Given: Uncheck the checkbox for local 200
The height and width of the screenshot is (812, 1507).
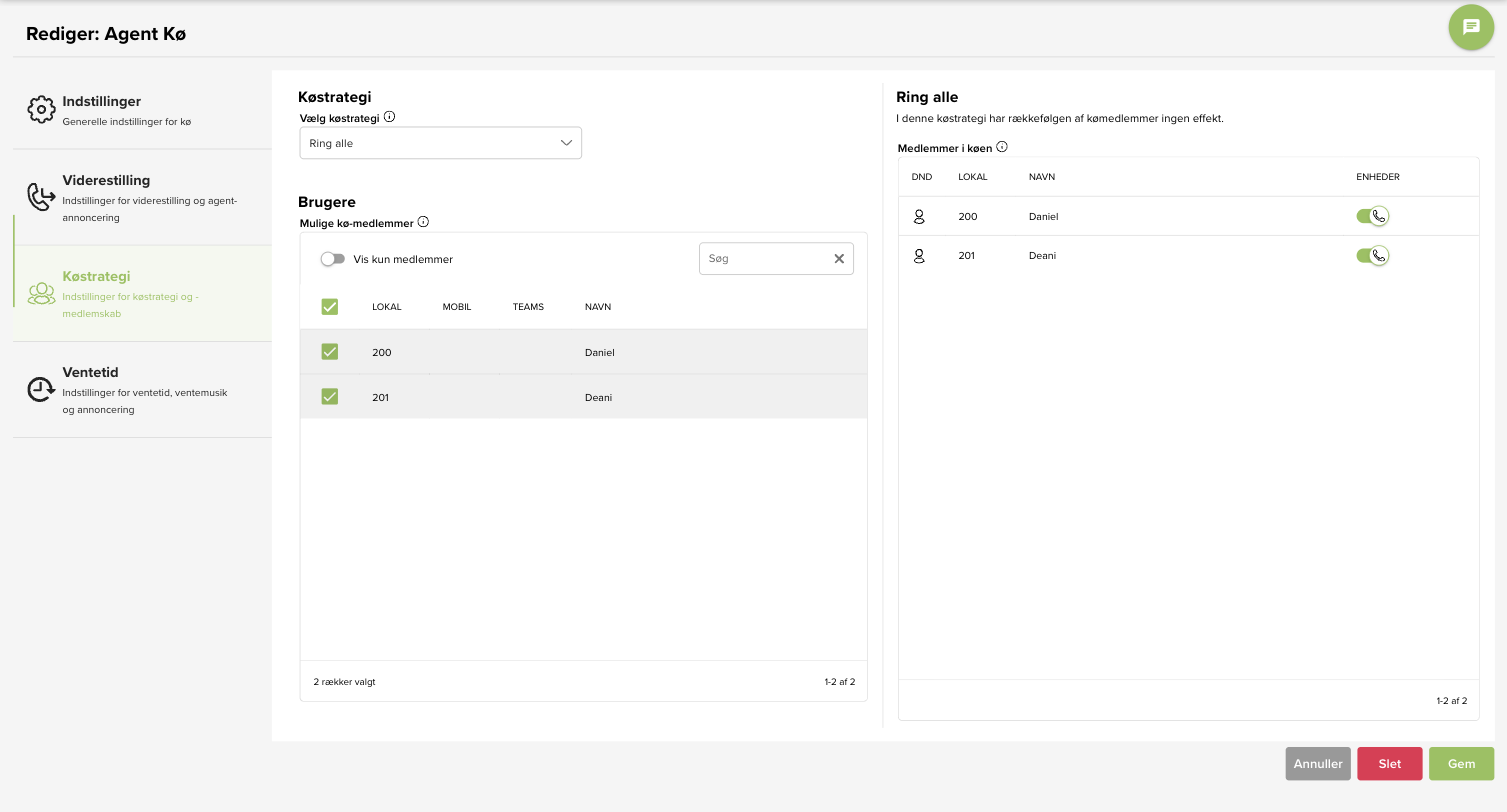Looking at the screenshot, I should click(x=330, y=352).
